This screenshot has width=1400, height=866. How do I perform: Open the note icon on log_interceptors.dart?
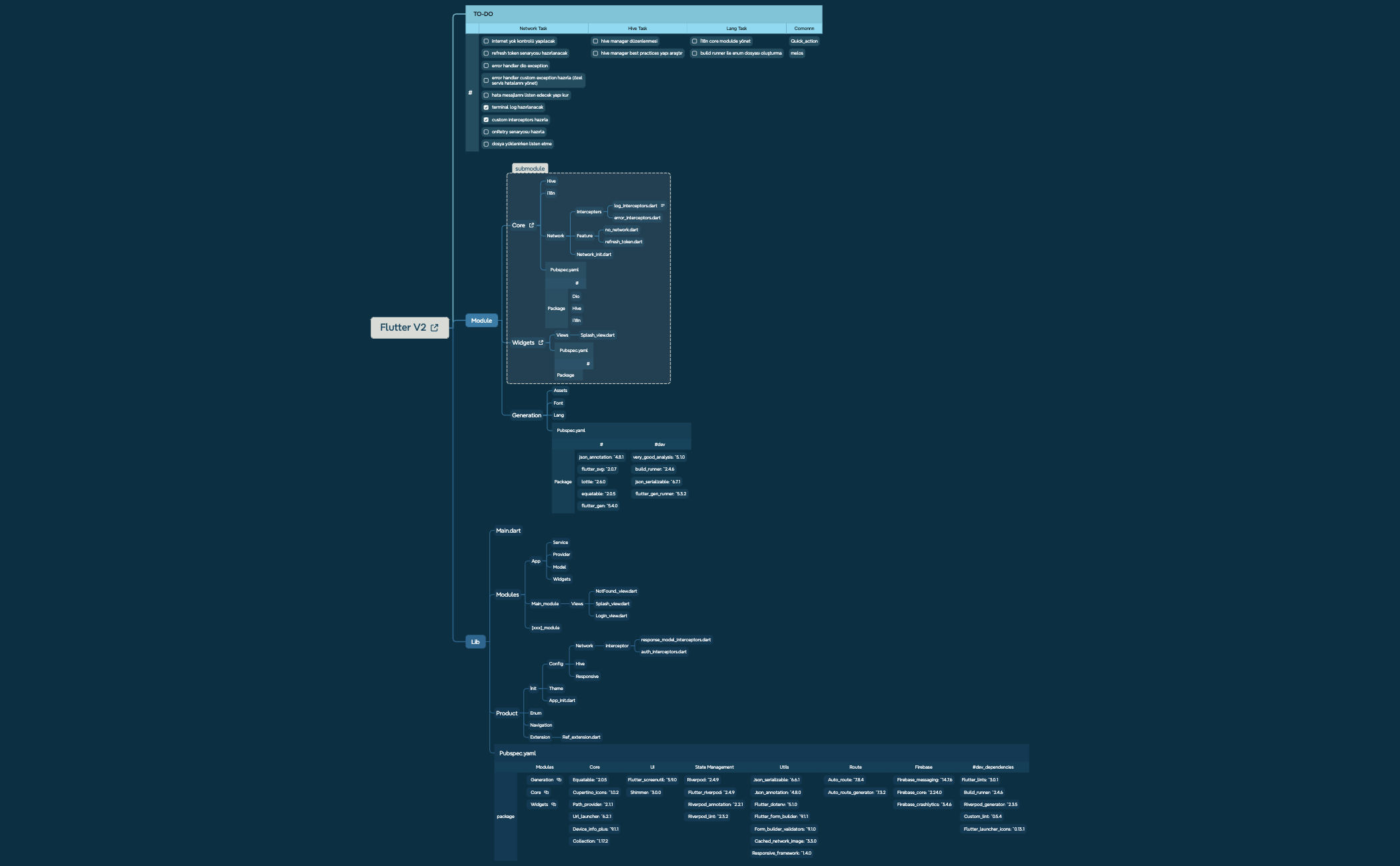click(x=663, y=205)
